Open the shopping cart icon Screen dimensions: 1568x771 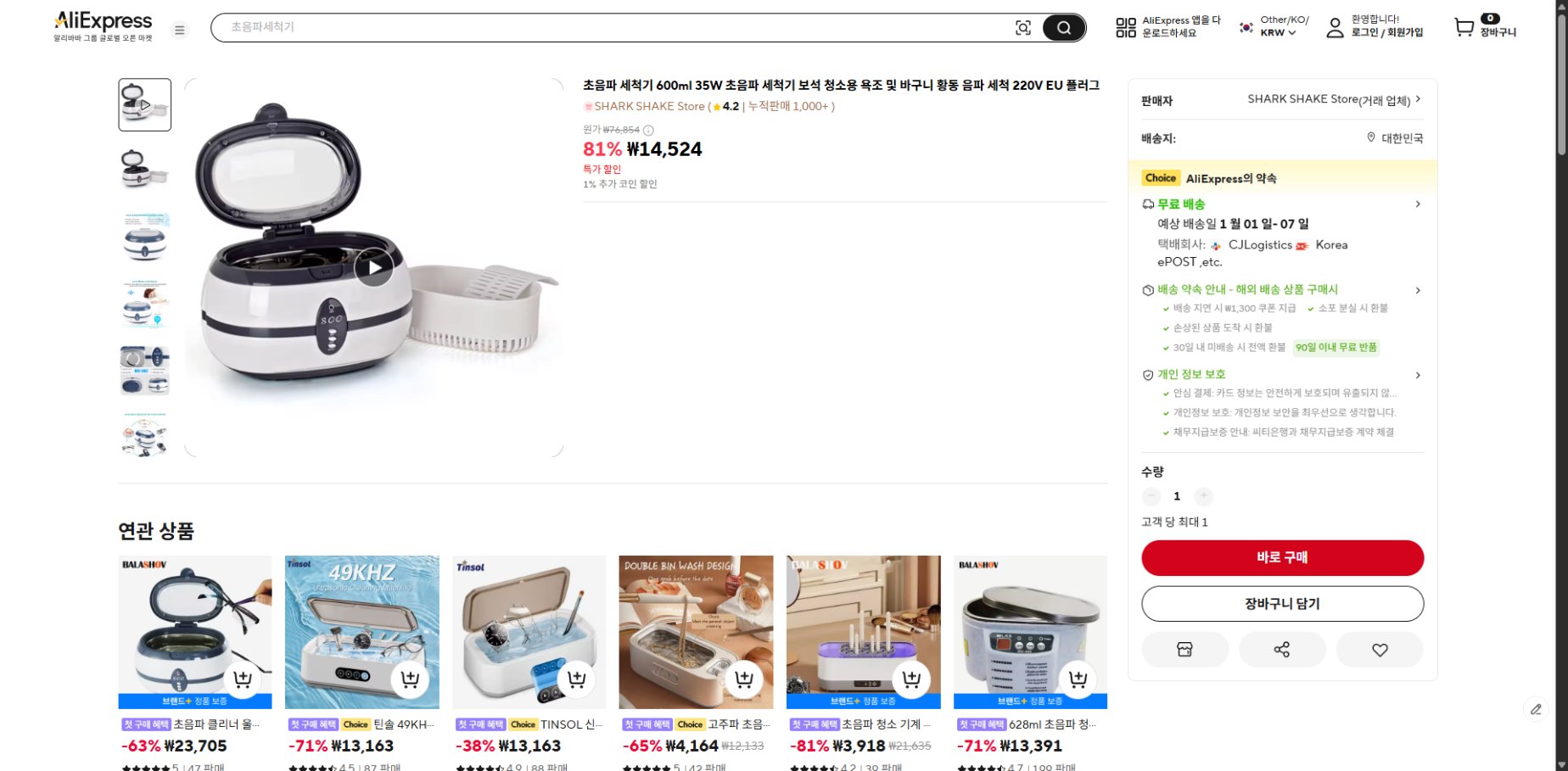1464,27
